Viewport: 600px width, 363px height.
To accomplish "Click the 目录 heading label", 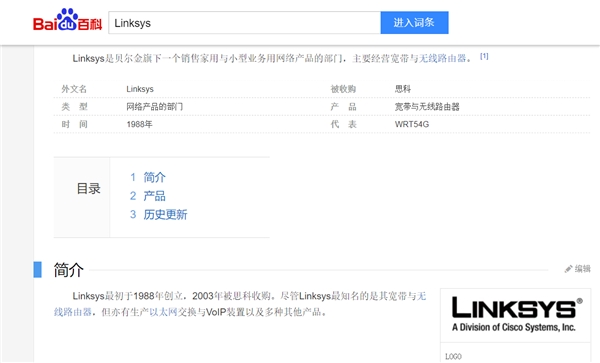I will 88,189.
